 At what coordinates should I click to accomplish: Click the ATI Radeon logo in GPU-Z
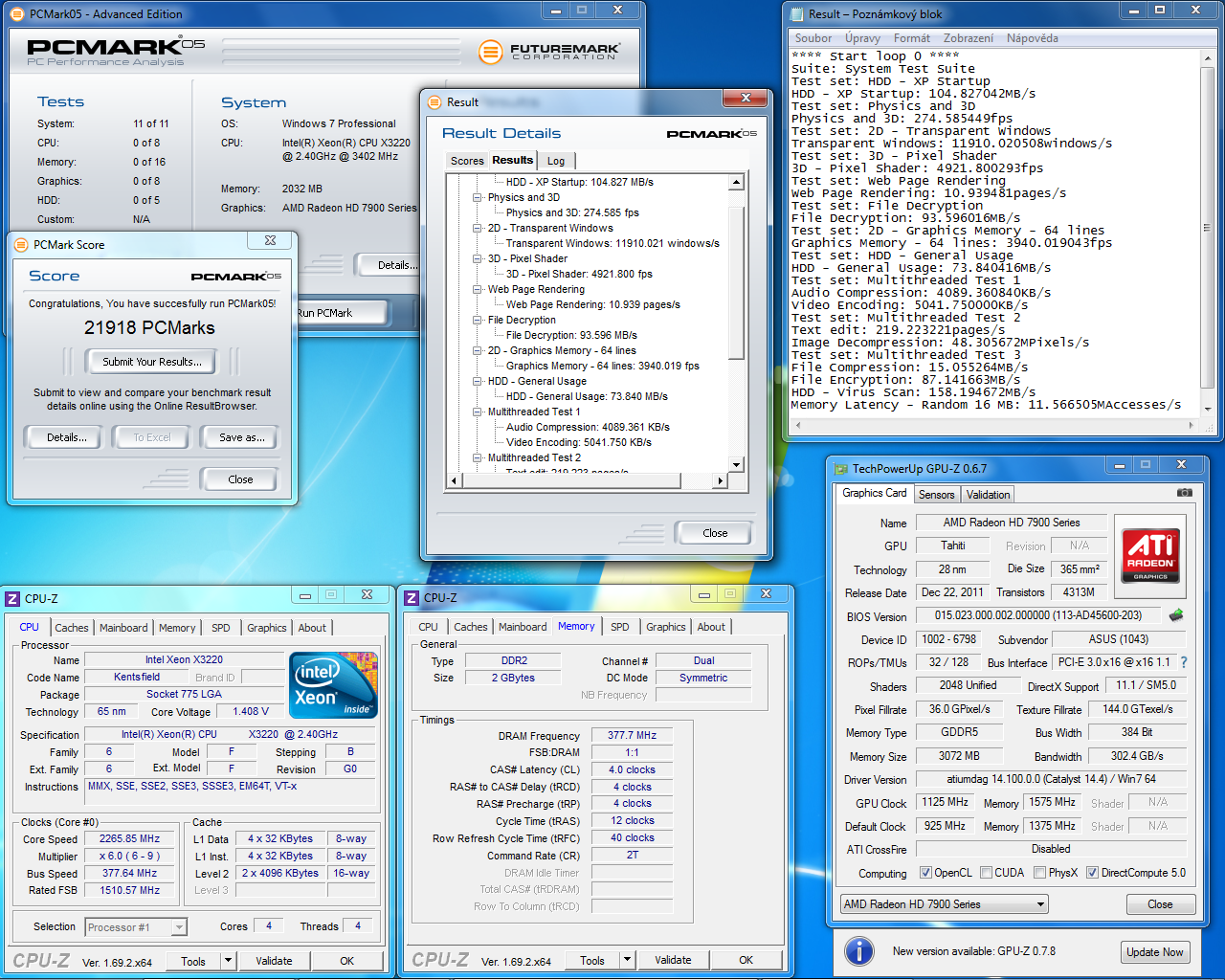[1150, 556]
